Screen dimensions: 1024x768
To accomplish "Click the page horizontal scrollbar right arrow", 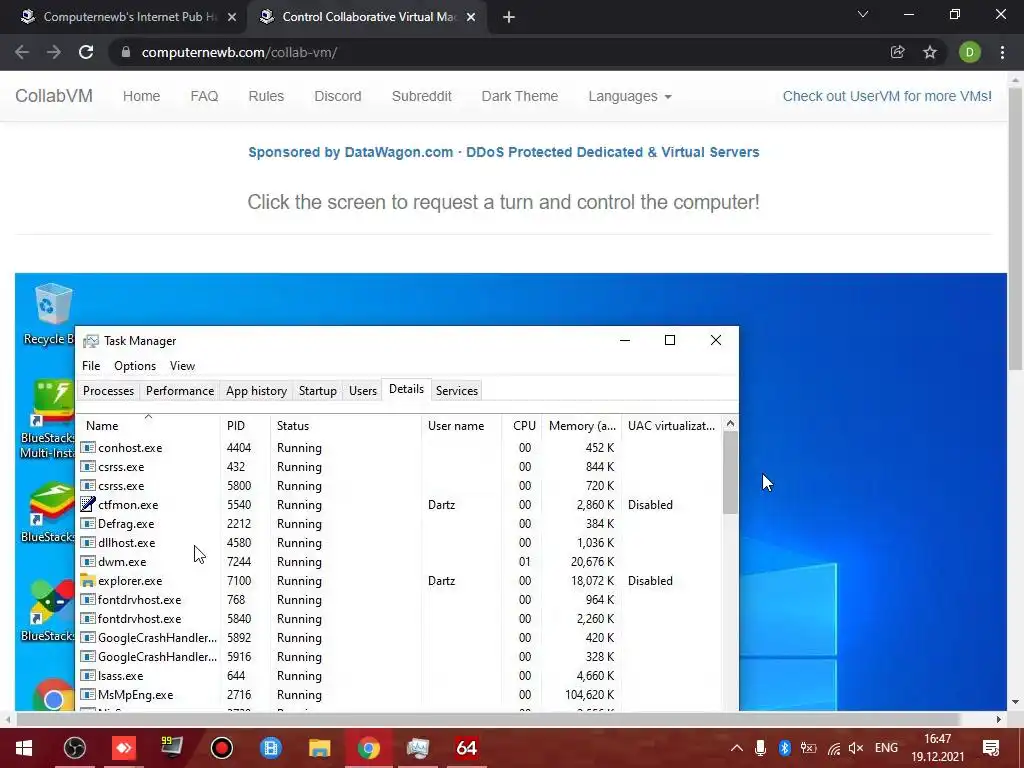I will [x=999, y=719].
